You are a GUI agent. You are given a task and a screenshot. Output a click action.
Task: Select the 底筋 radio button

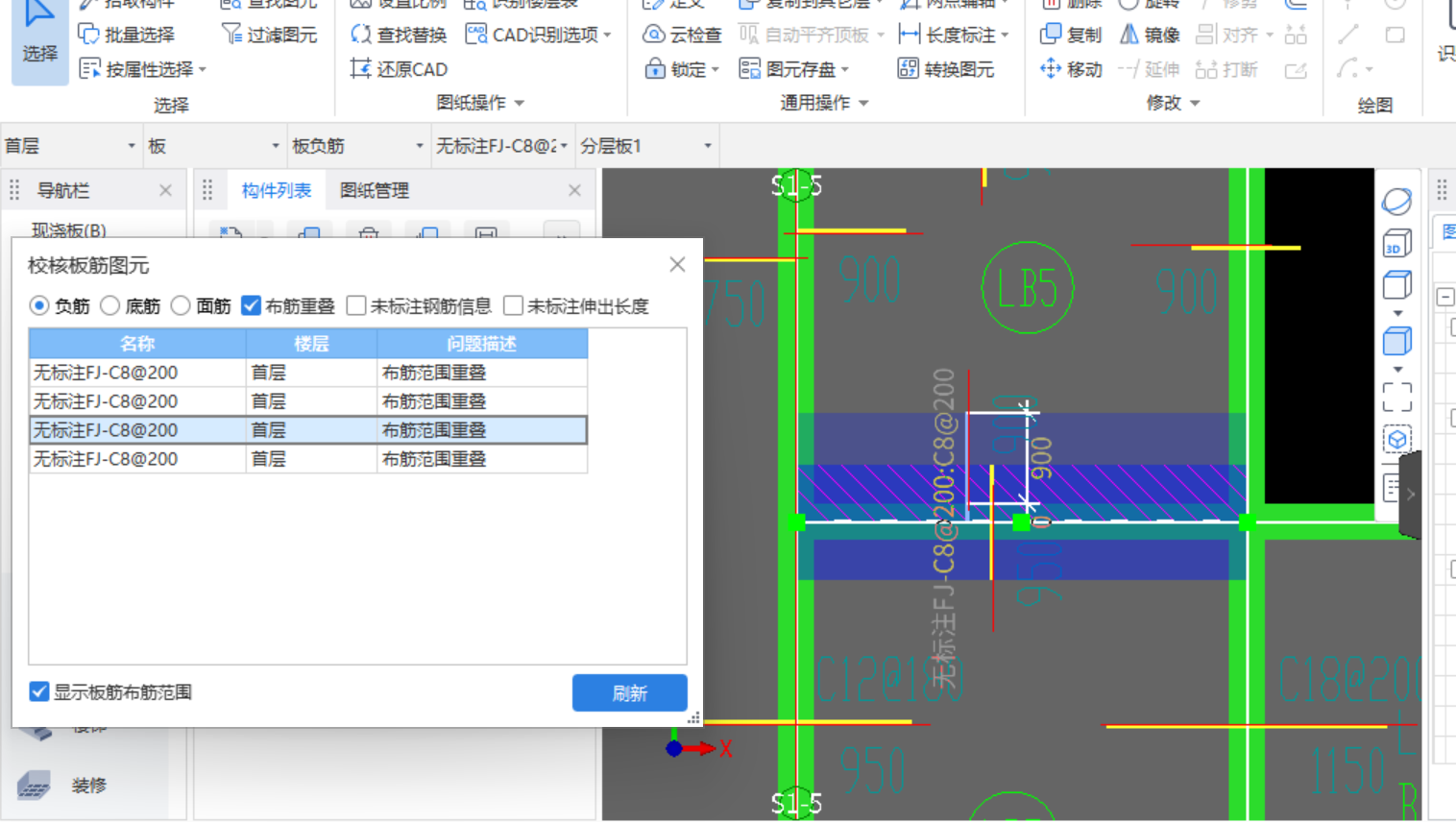pos(110,305)
